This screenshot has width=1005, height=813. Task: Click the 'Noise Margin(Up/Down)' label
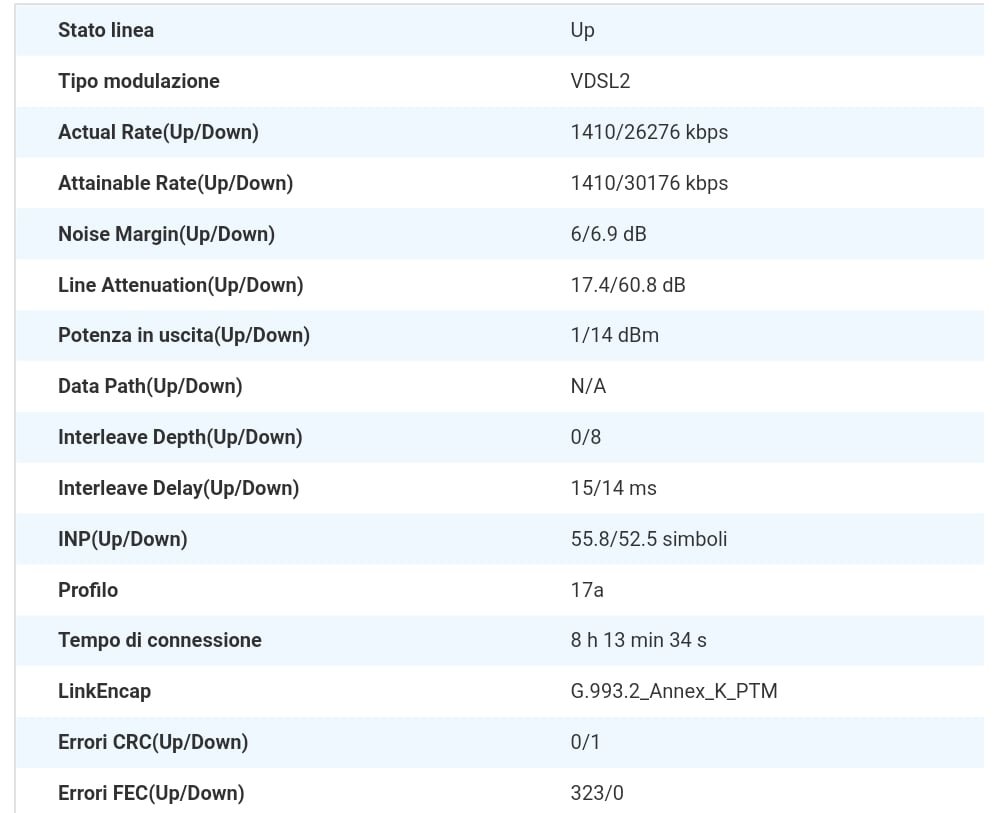[x=167, y=234]
